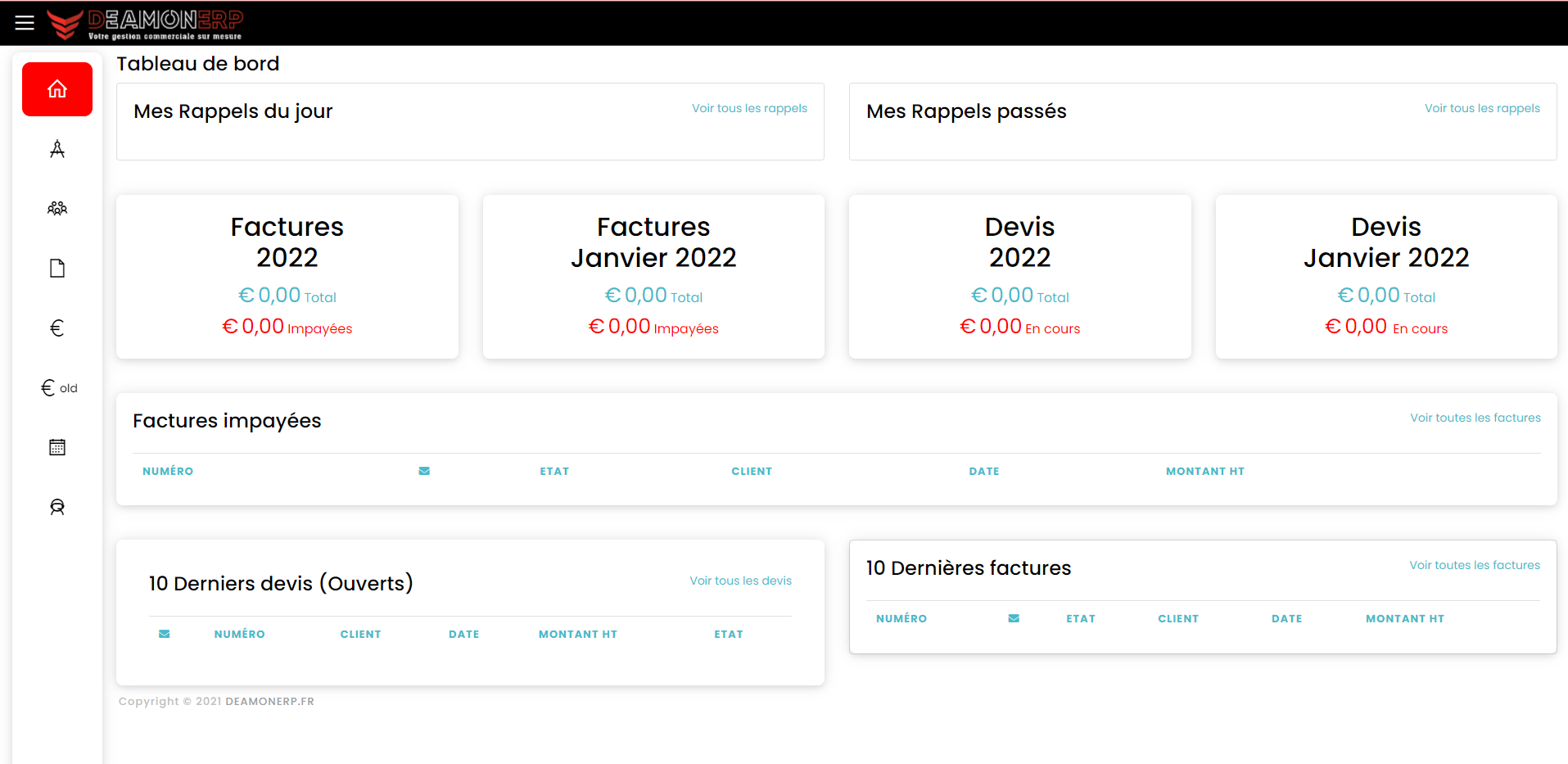The image size is (1568, 764).
Task: Sort last quotes by ETAT column
Action: click(729, 634)
